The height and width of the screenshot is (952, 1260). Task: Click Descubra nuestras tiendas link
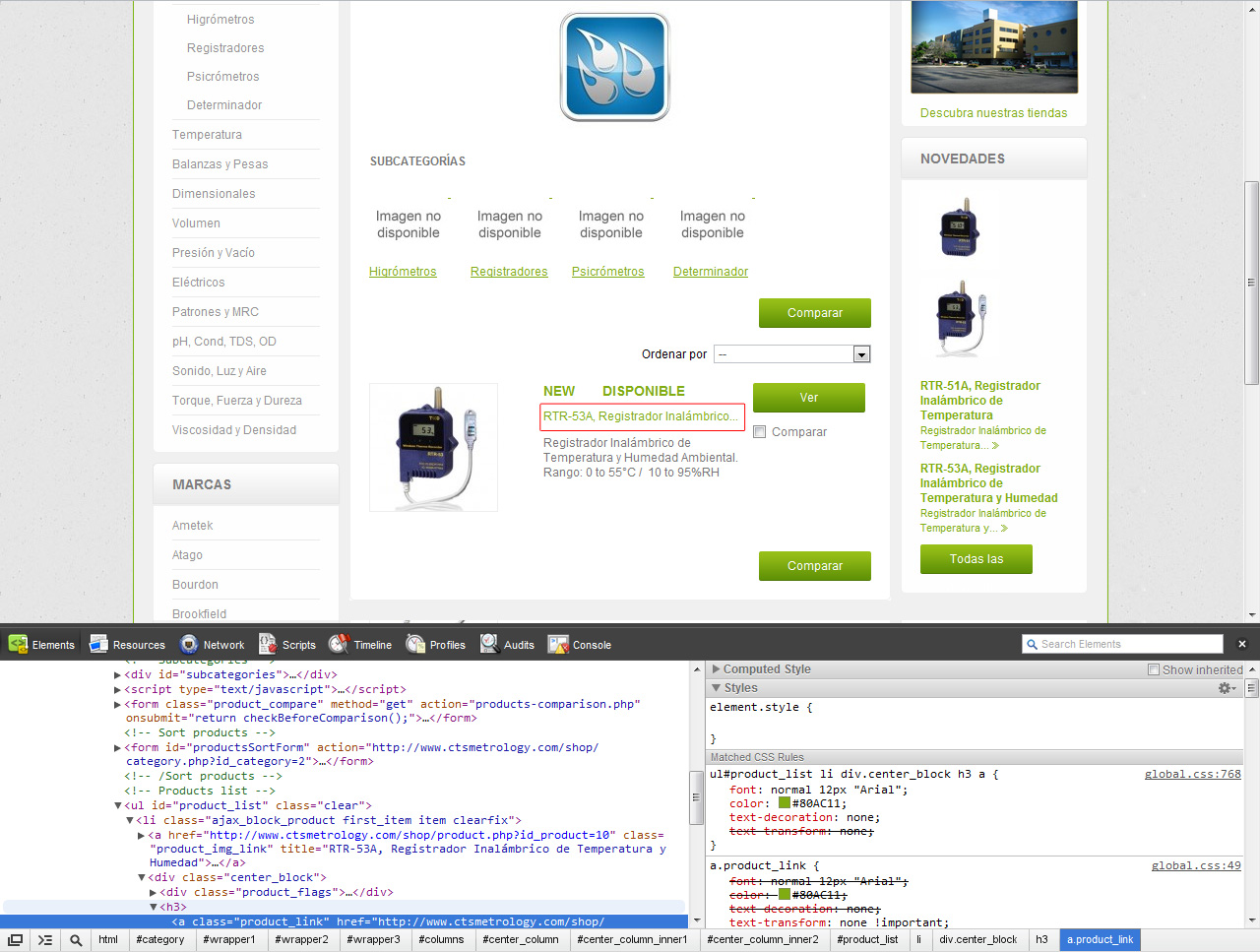click(993, 113)
